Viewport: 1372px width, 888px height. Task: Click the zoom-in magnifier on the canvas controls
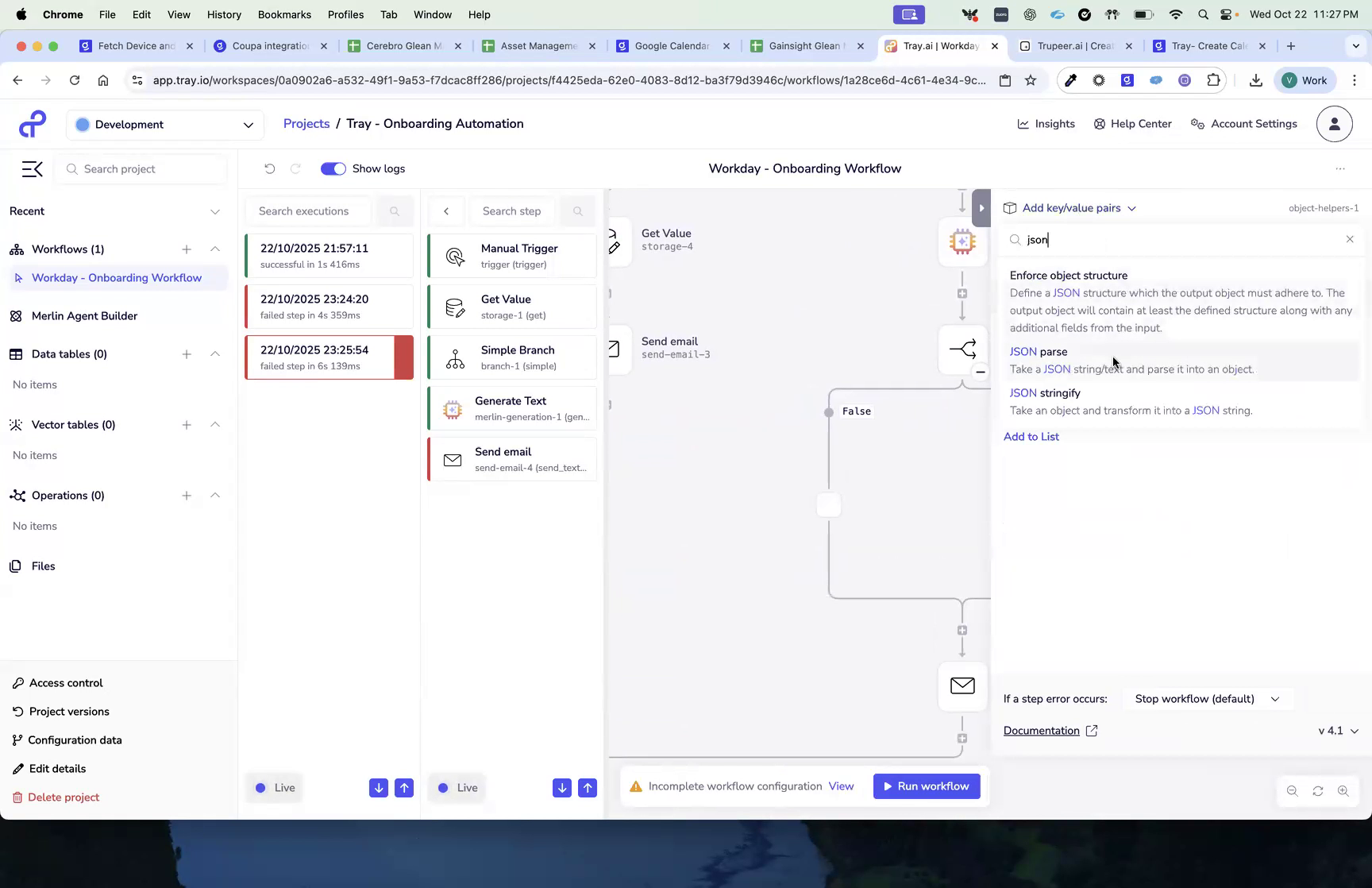pos(1344,791)
